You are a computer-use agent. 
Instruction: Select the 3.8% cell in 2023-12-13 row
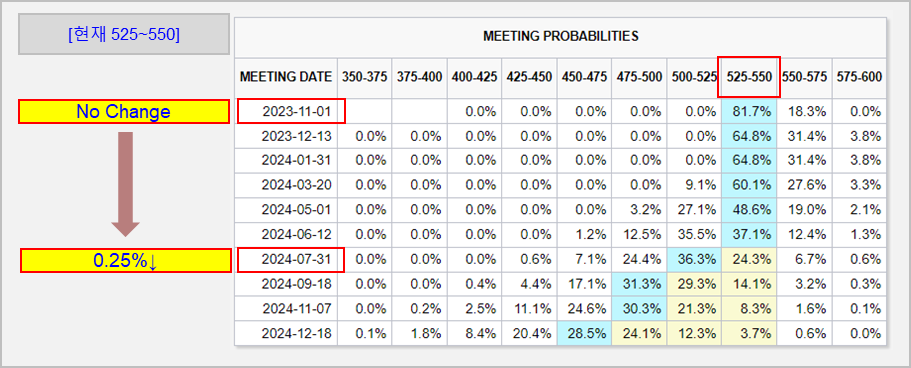(x=859, y=136)
